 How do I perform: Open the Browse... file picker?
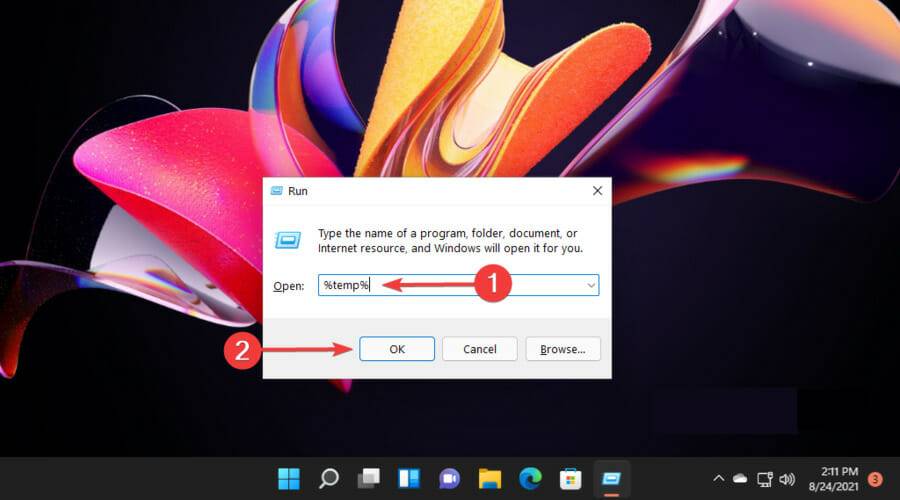(562, 349)
